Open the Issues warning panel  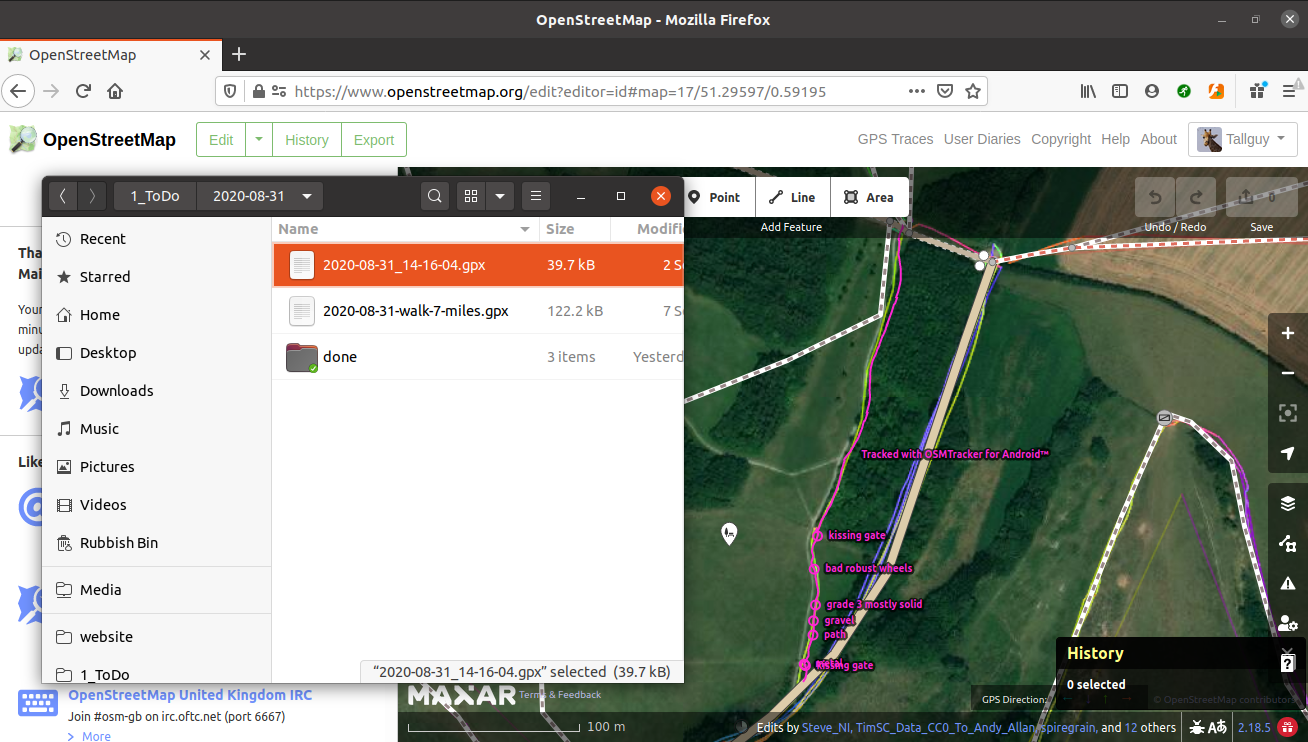point(1288,584)
